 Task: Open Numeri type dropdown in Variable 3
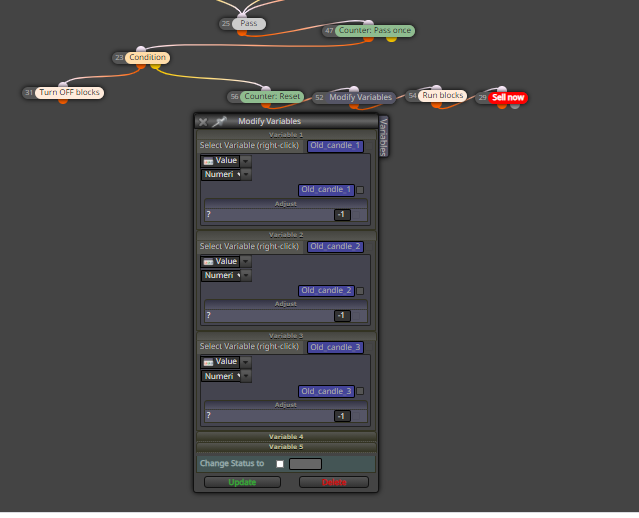[x=226, y=376]
